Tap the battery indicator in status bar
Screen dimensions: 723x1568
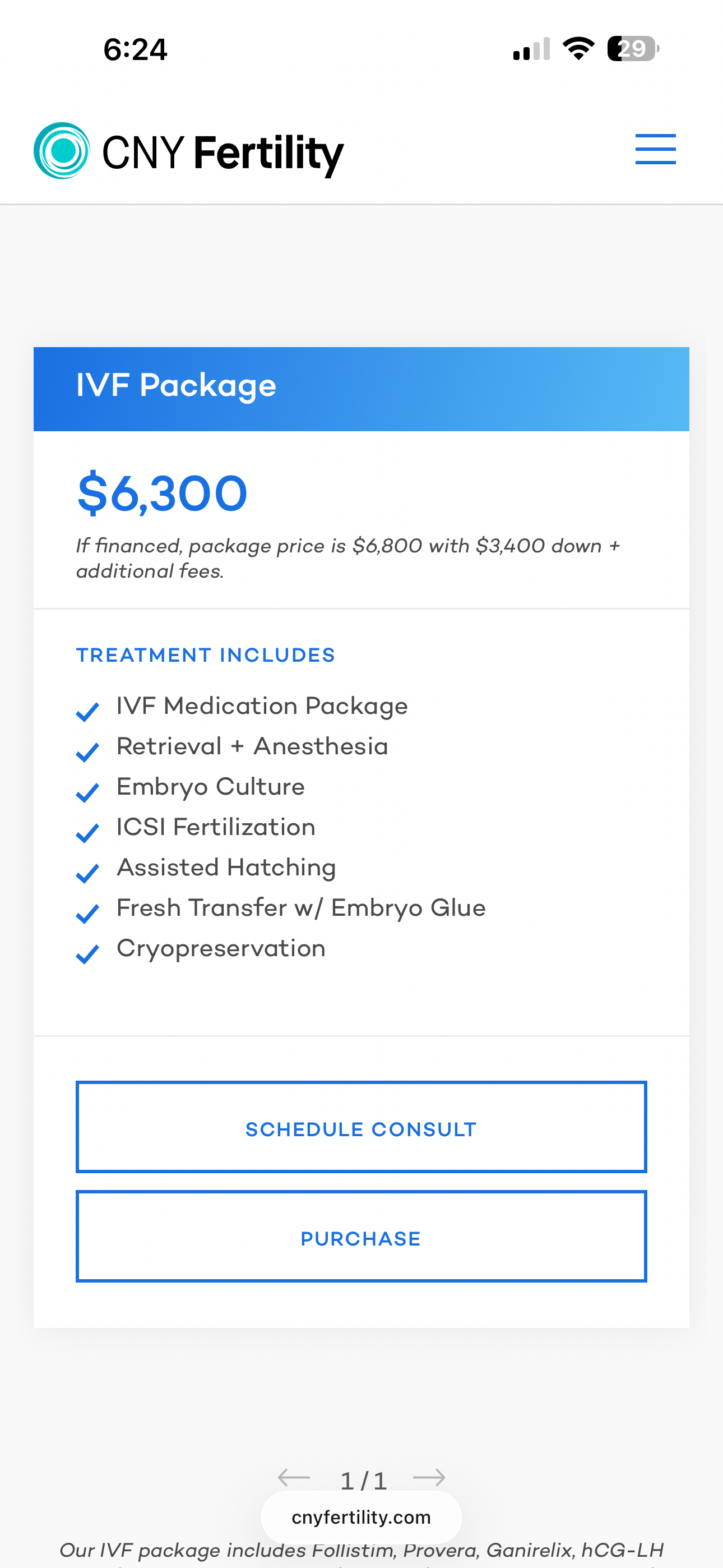coord(633,49)
